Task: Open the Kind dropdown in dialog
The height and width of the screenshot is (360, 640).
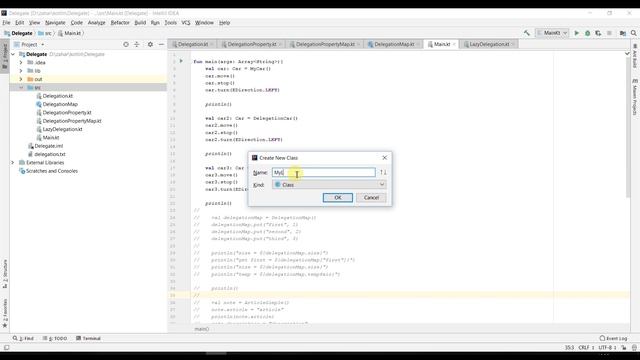Action: 329,184
